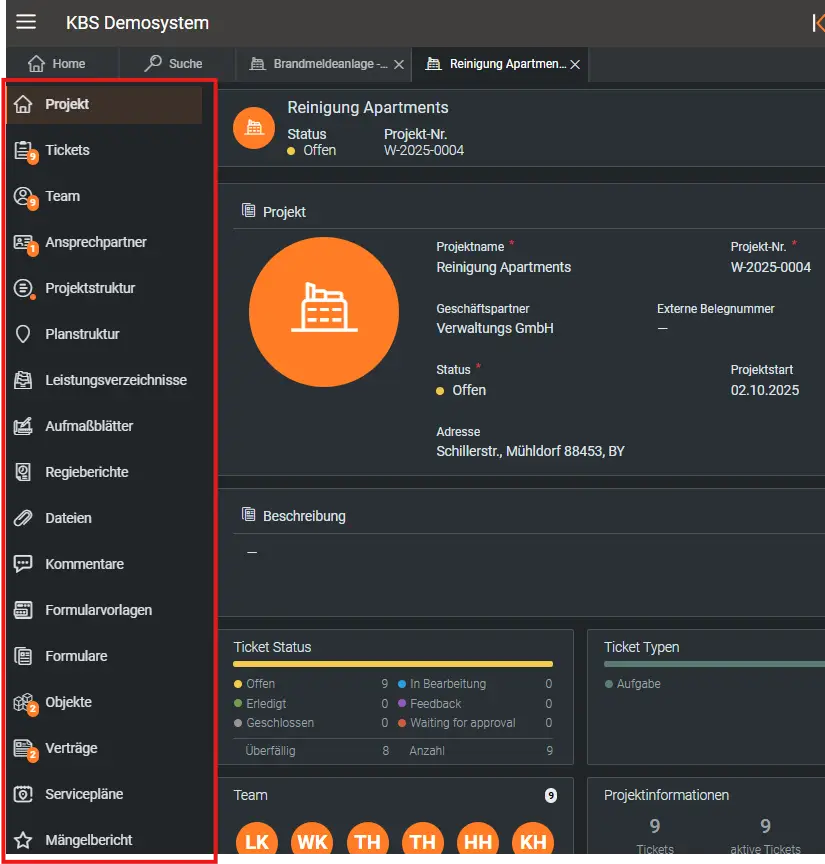Click the Dateien paperclip icon

click(x=23, y=518)
